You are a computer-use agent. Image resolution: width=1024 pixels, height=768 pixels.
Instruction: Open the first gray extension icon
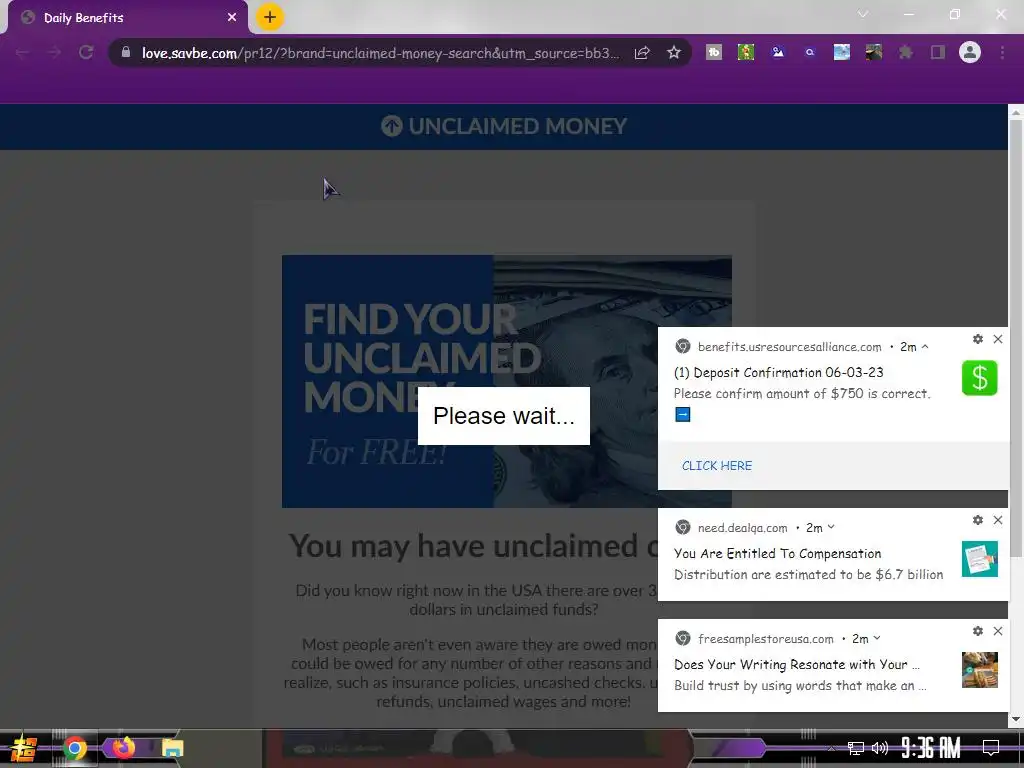(714, 52)
